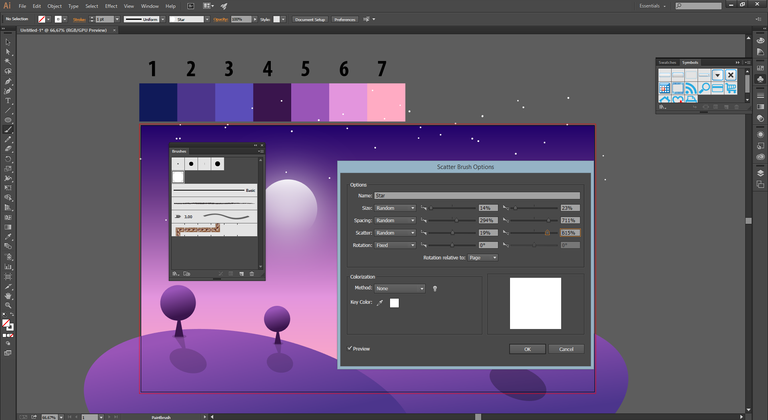Click Cancel in Scatter Brush Options

[x=566, y=349]
